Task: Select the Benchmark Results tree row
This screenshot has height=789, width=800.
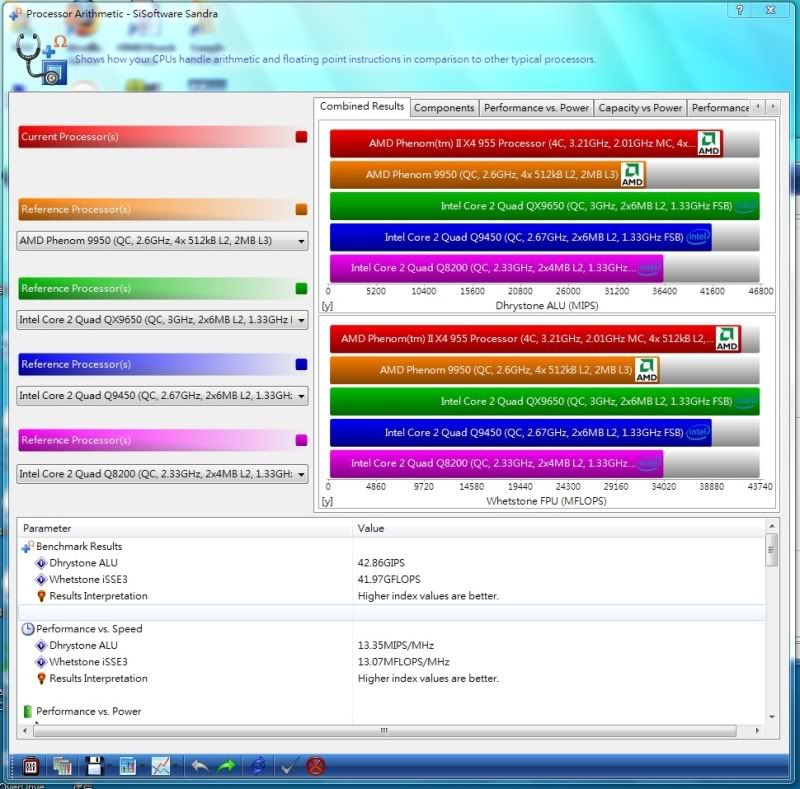Action: coord(391,547)
